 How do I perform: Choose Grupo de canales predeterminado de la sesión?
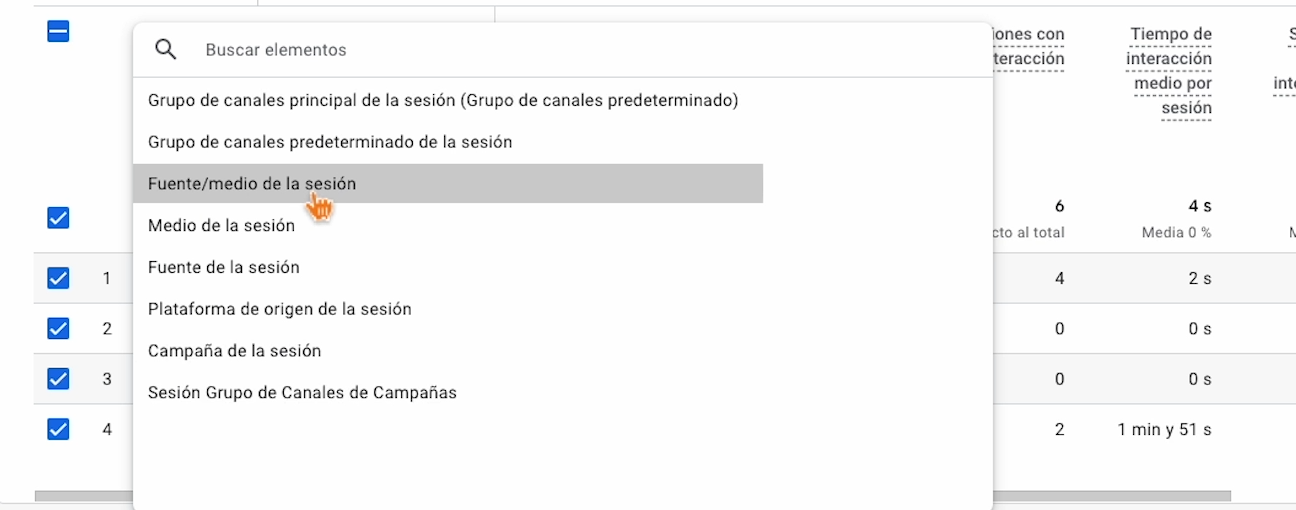330,142
